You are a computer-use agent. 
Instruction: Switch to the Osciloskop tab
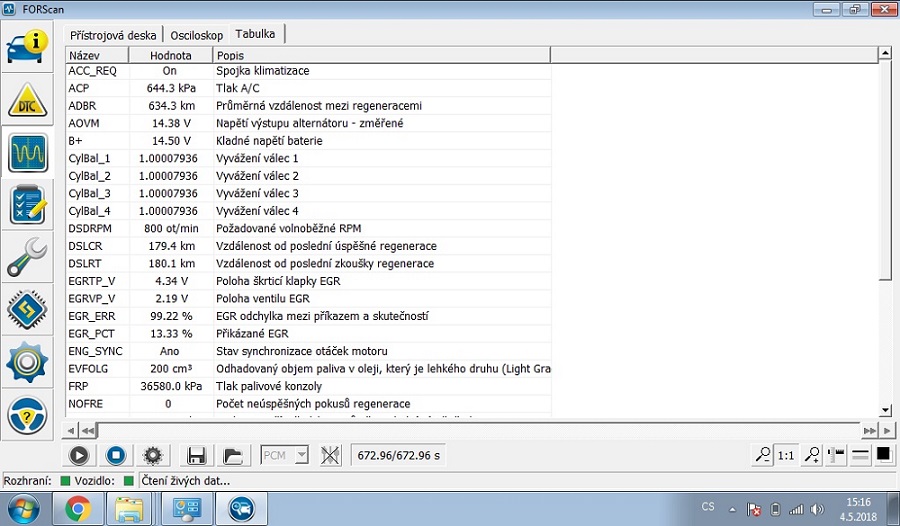pyautogui.click(x=196, y=35)
